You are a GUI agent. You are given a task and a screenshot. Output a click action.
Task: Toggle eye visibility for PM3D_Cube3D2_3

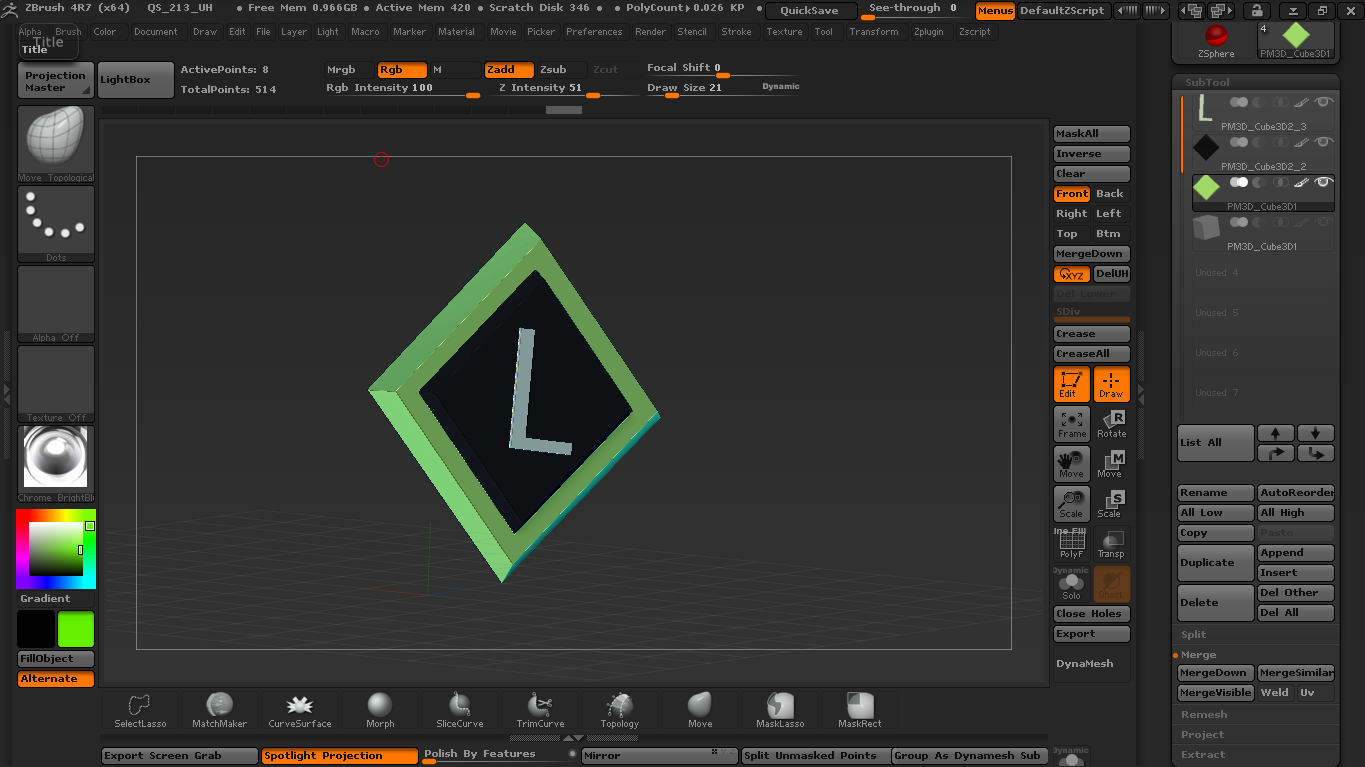coord(1324,102)
